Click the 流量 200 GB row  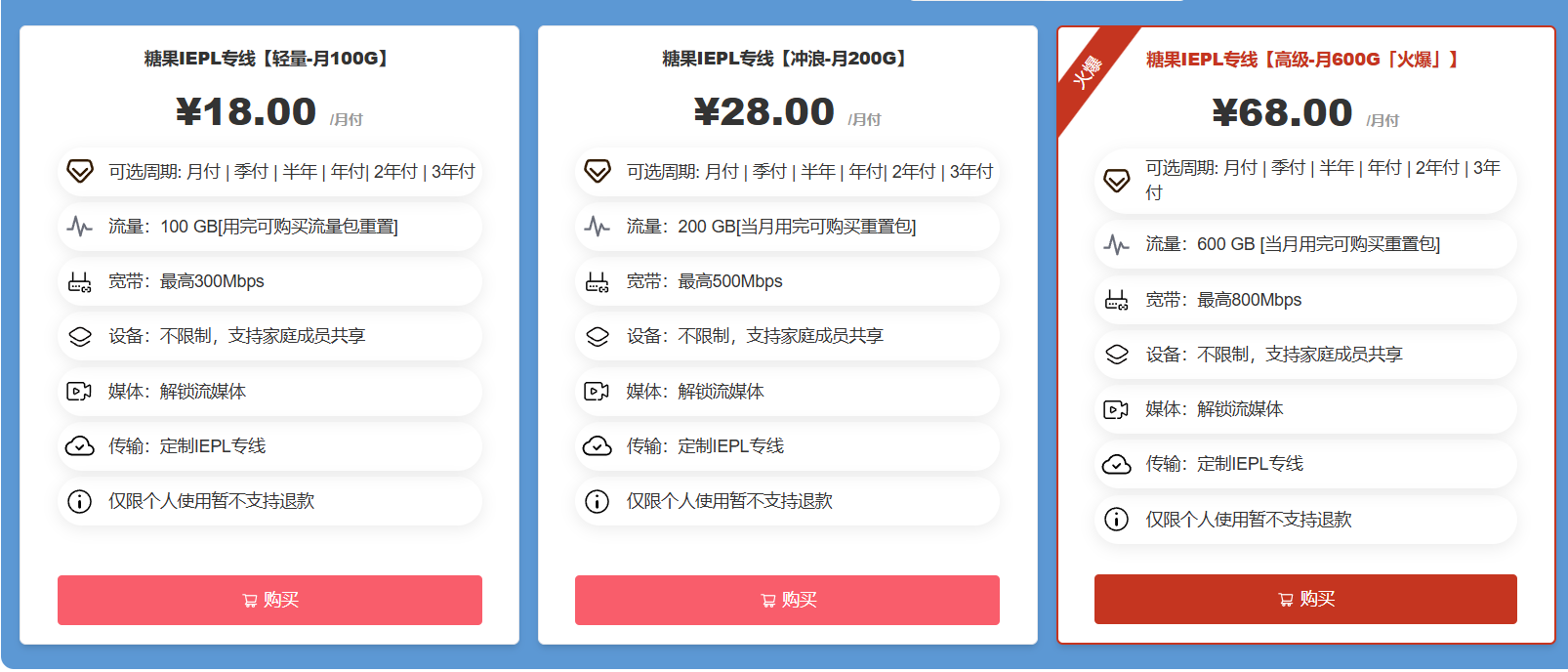click(787, 227)
